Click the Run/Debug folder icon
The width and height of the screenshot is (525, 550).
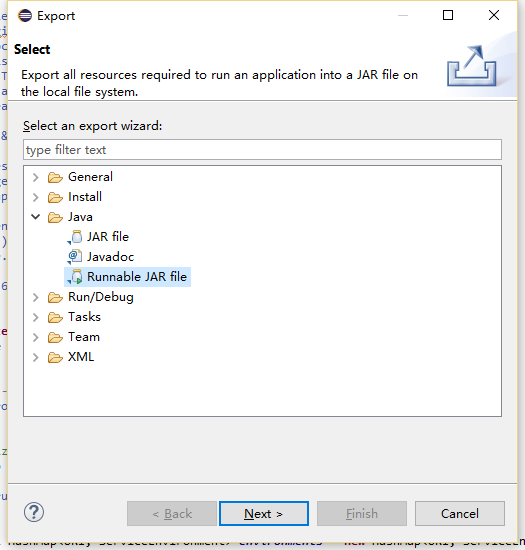55,298
